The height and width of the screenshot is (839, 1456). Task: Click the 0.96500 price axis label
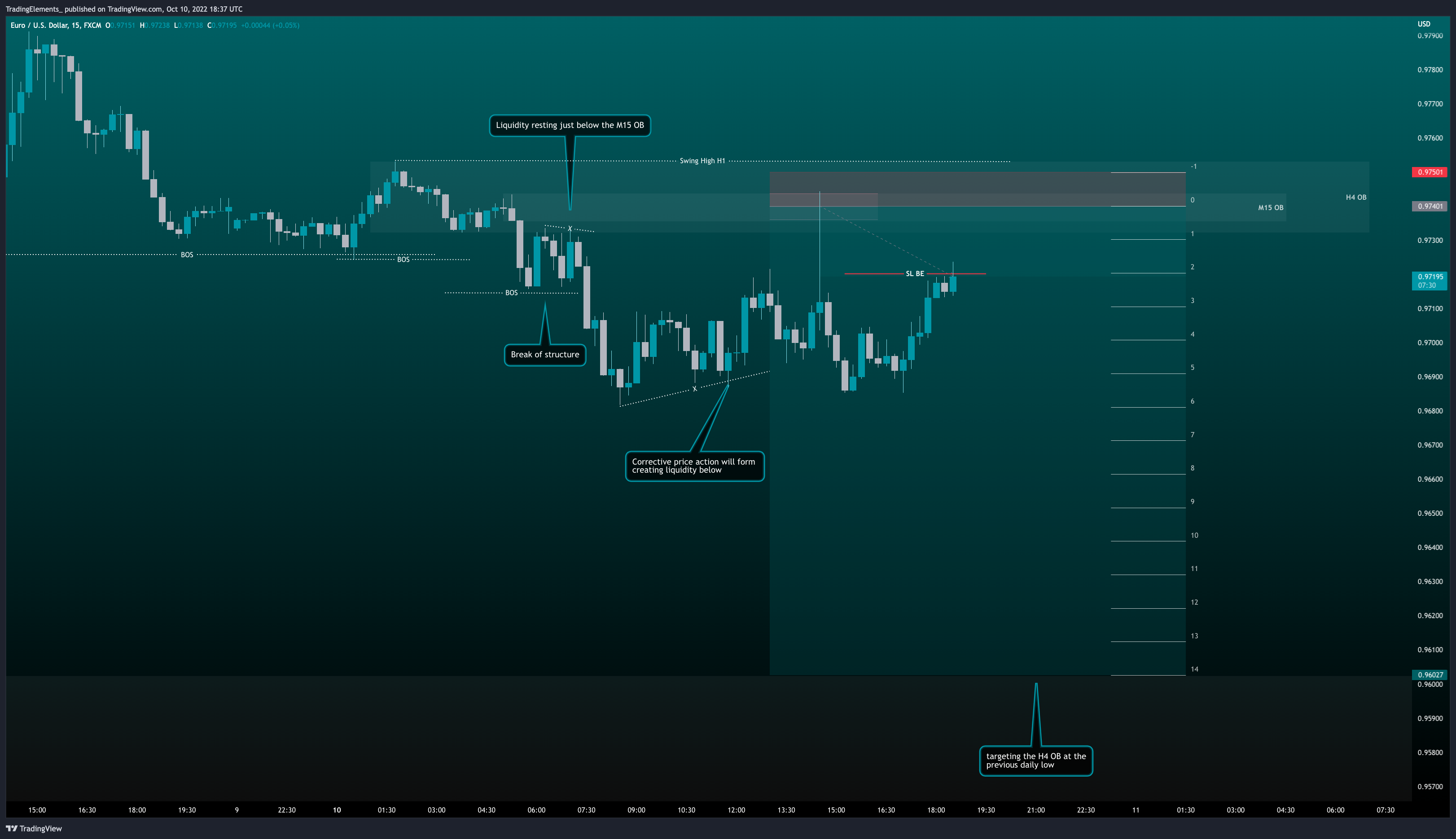1430,514
